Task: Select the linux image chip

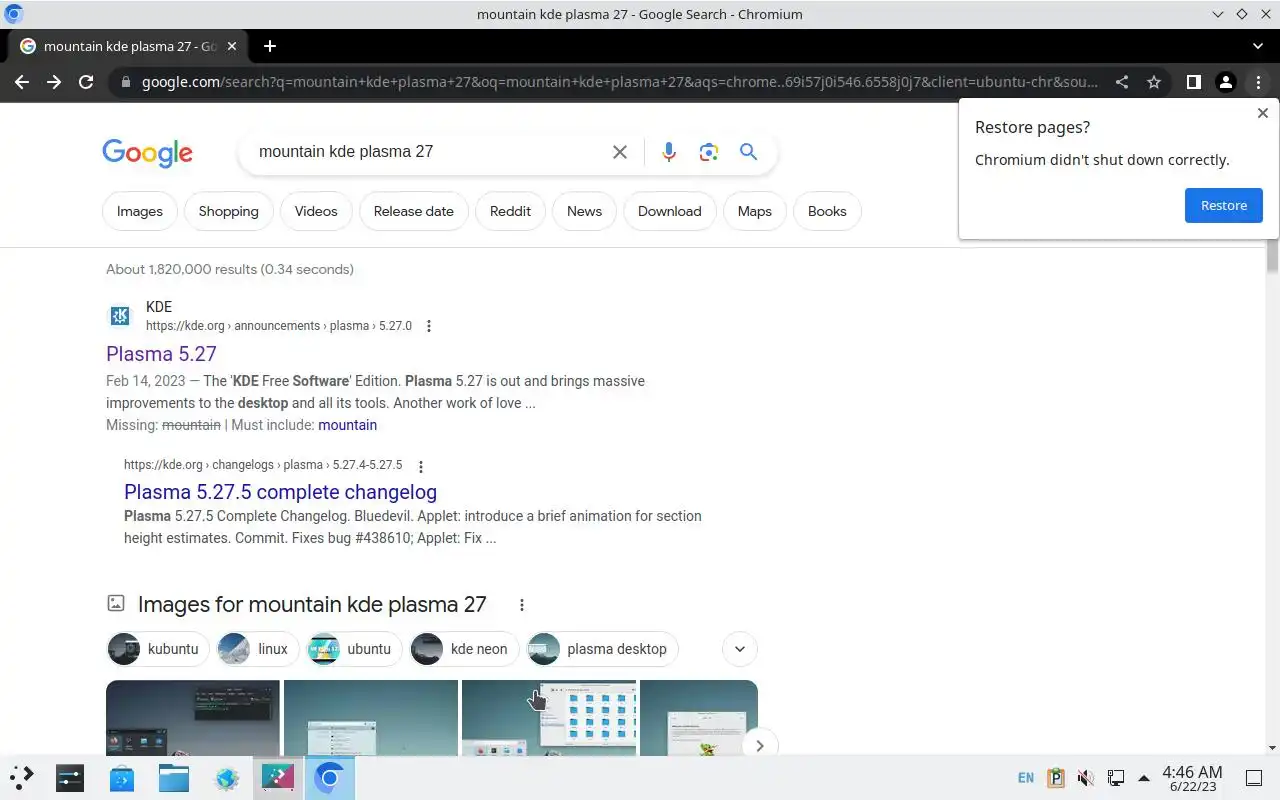Action: [x=258, y=649]
